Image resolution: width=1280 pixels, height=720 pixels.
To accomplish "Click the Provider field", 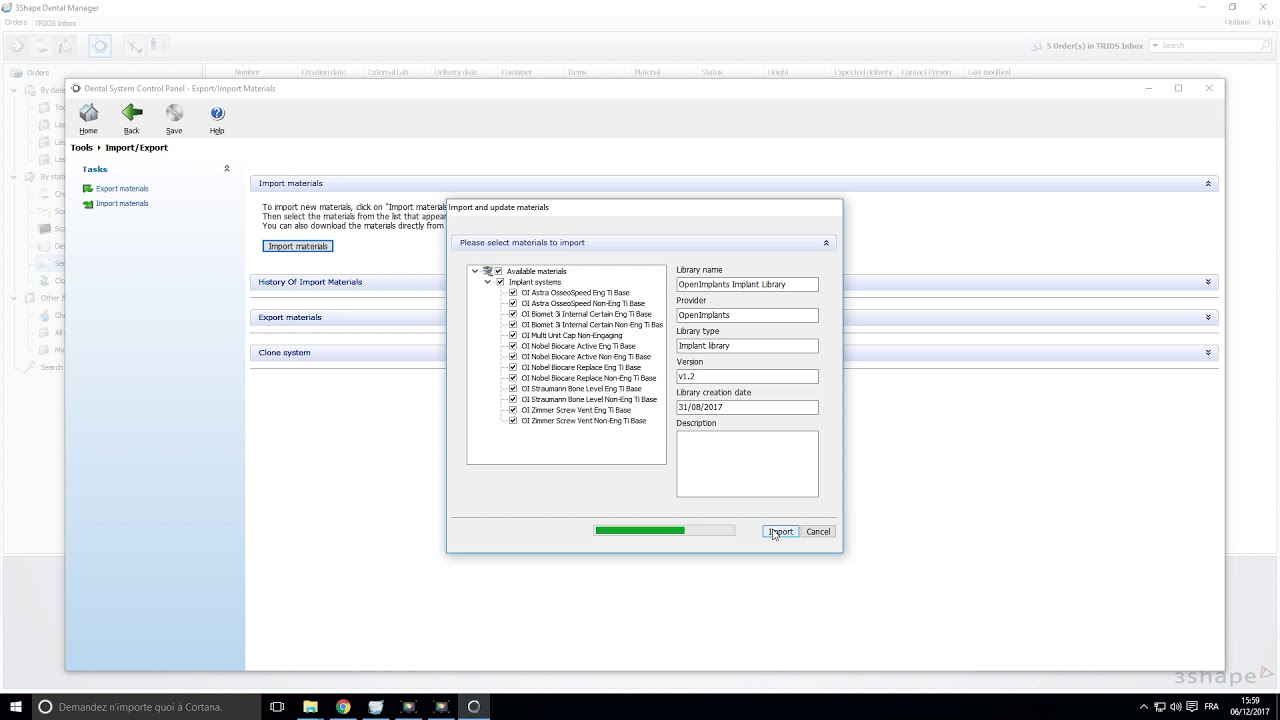I will (747, 315).
